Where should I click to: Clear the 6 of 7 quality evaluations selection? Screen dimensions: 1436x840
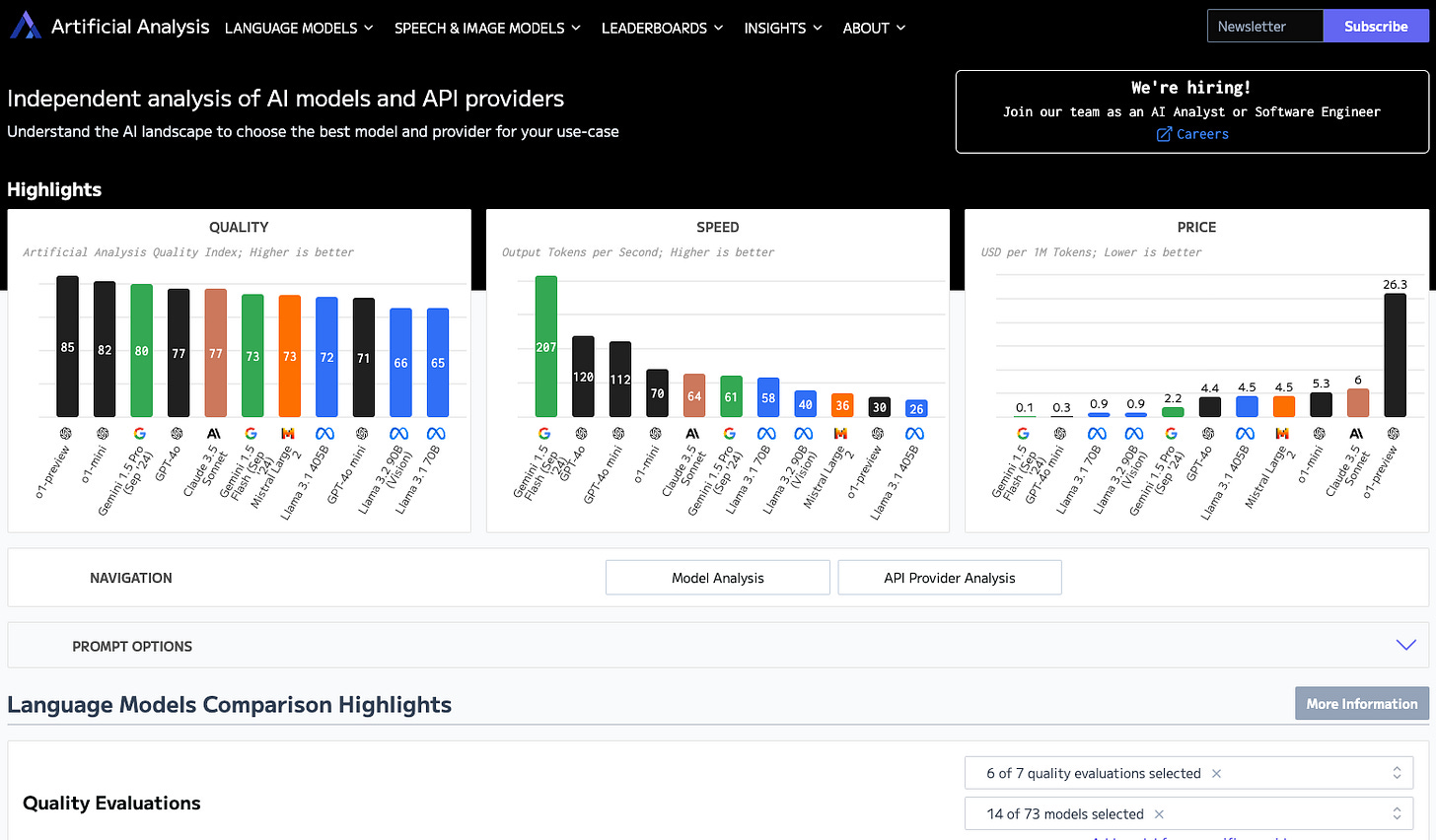pos(1217,773)
